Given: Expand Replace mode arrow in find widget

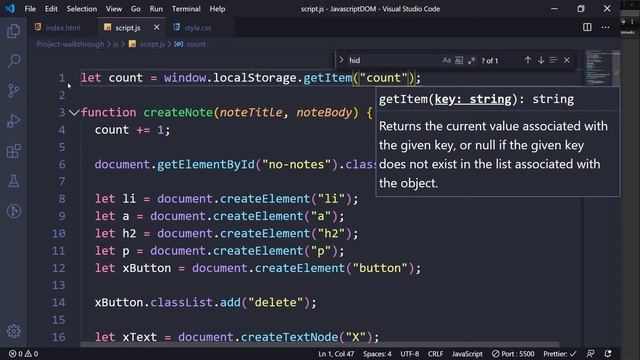Looking at the screenshot, I should pyautogui.click(x=341, y=60).
